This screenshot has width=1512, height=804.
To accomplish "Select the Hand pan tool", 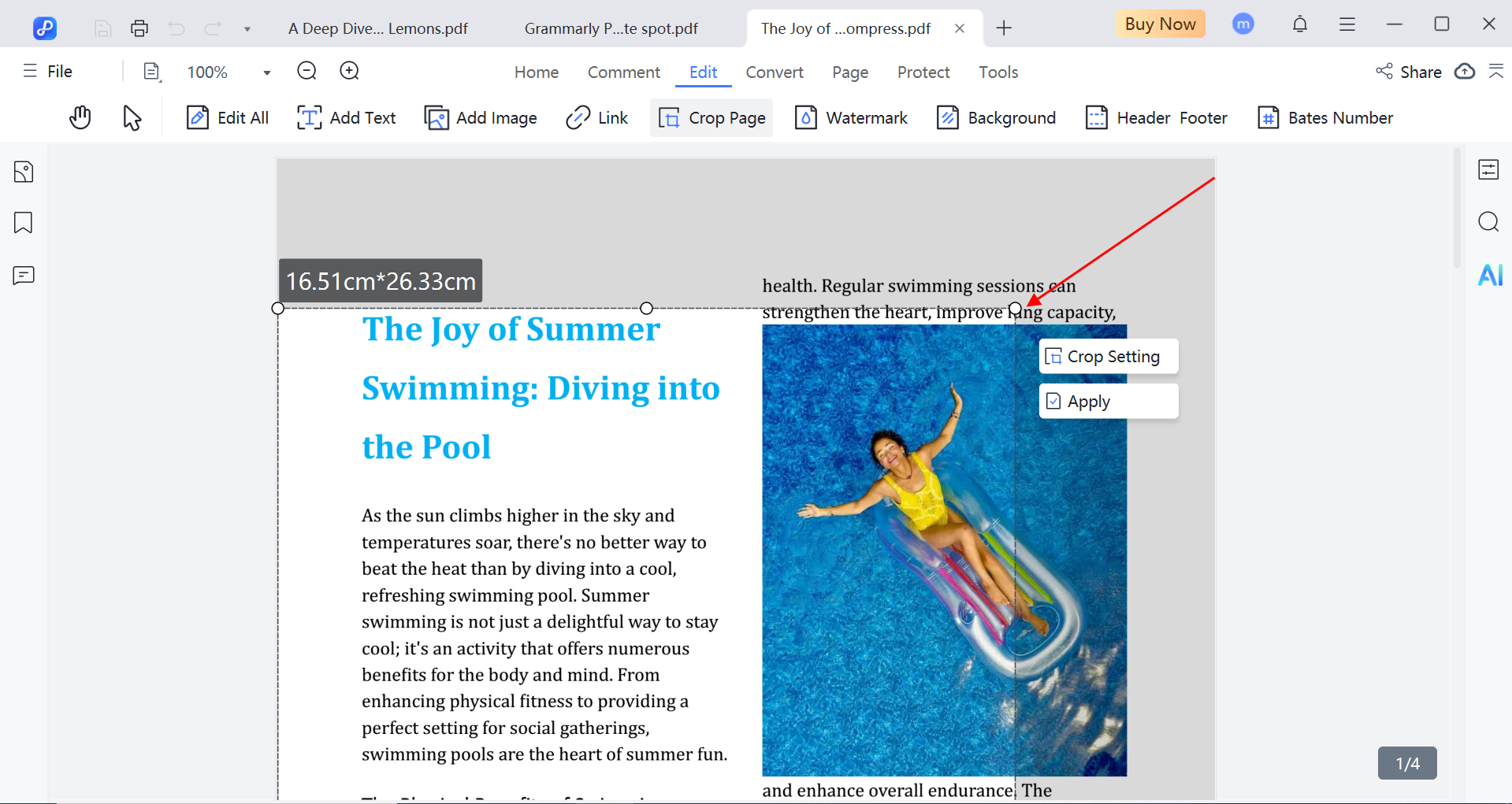I will 80,118.
